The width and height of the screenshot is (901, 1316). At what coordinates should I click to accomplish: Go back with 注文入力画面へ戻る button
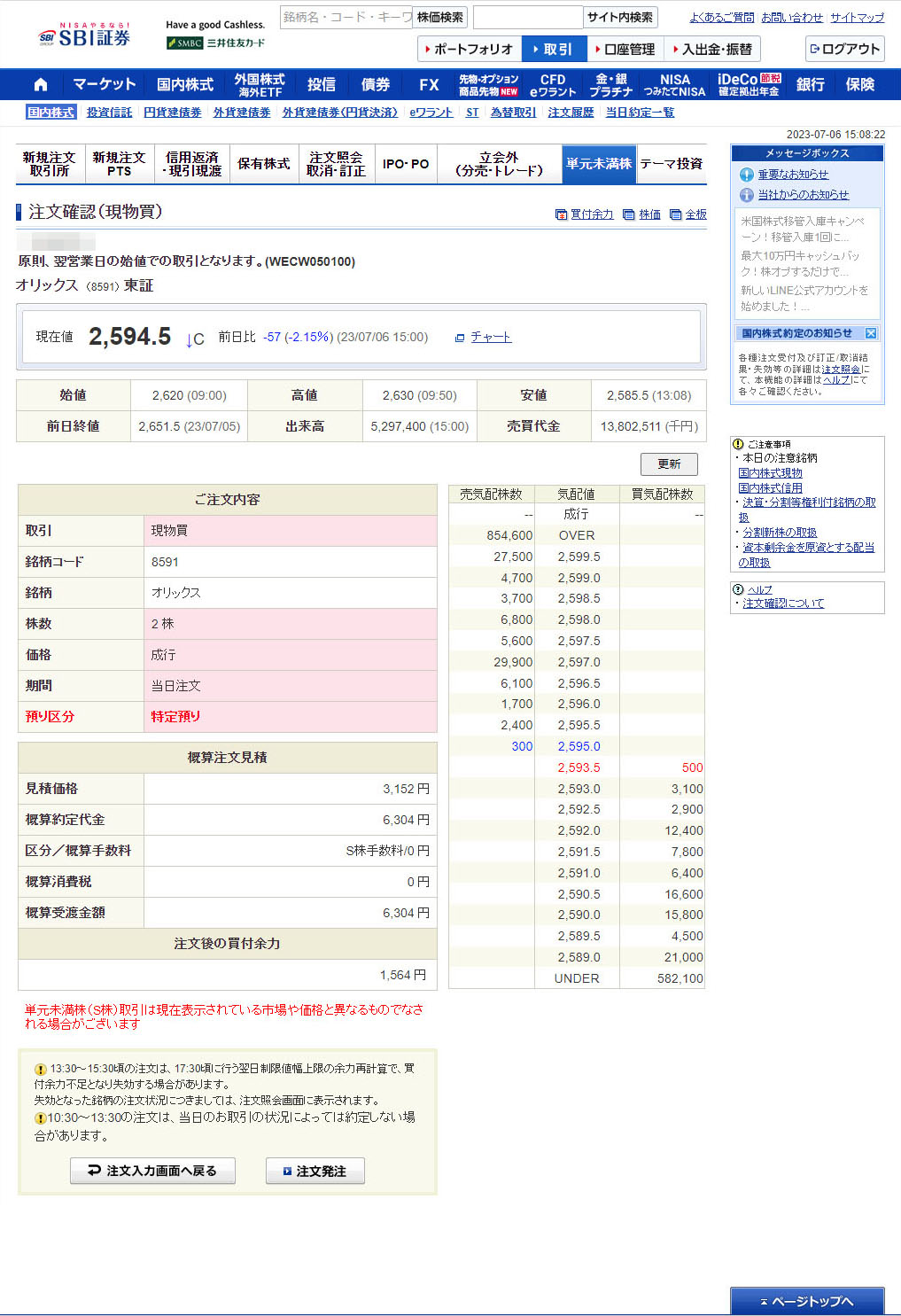click(x=153, y=1171)
